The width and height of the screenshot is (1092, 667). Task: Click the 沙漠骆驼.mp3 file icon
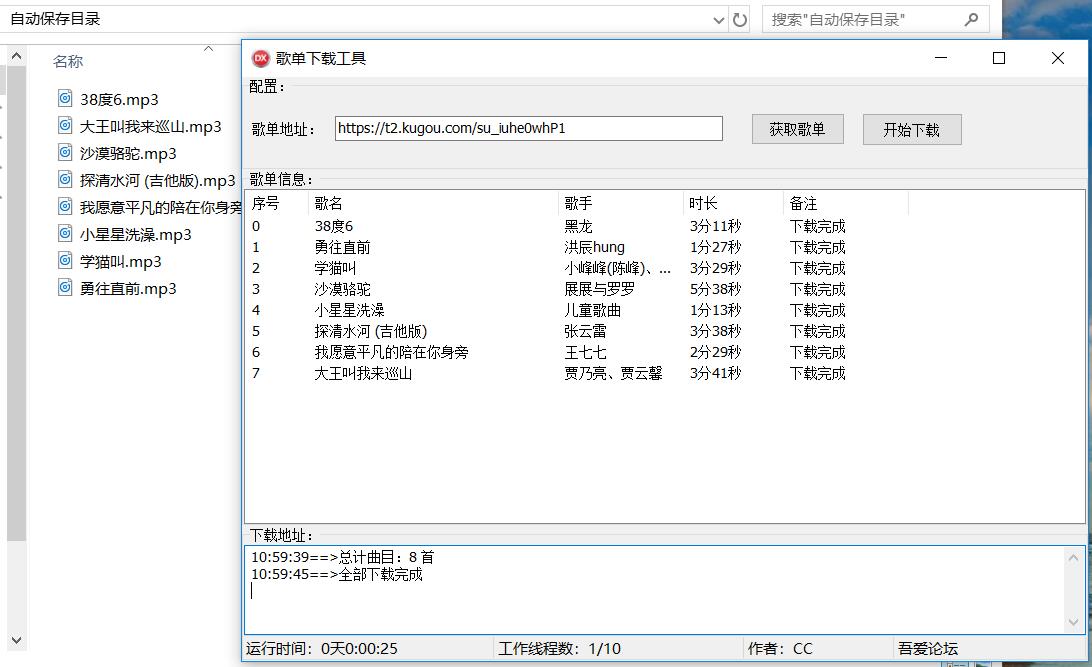coord(62,153)
